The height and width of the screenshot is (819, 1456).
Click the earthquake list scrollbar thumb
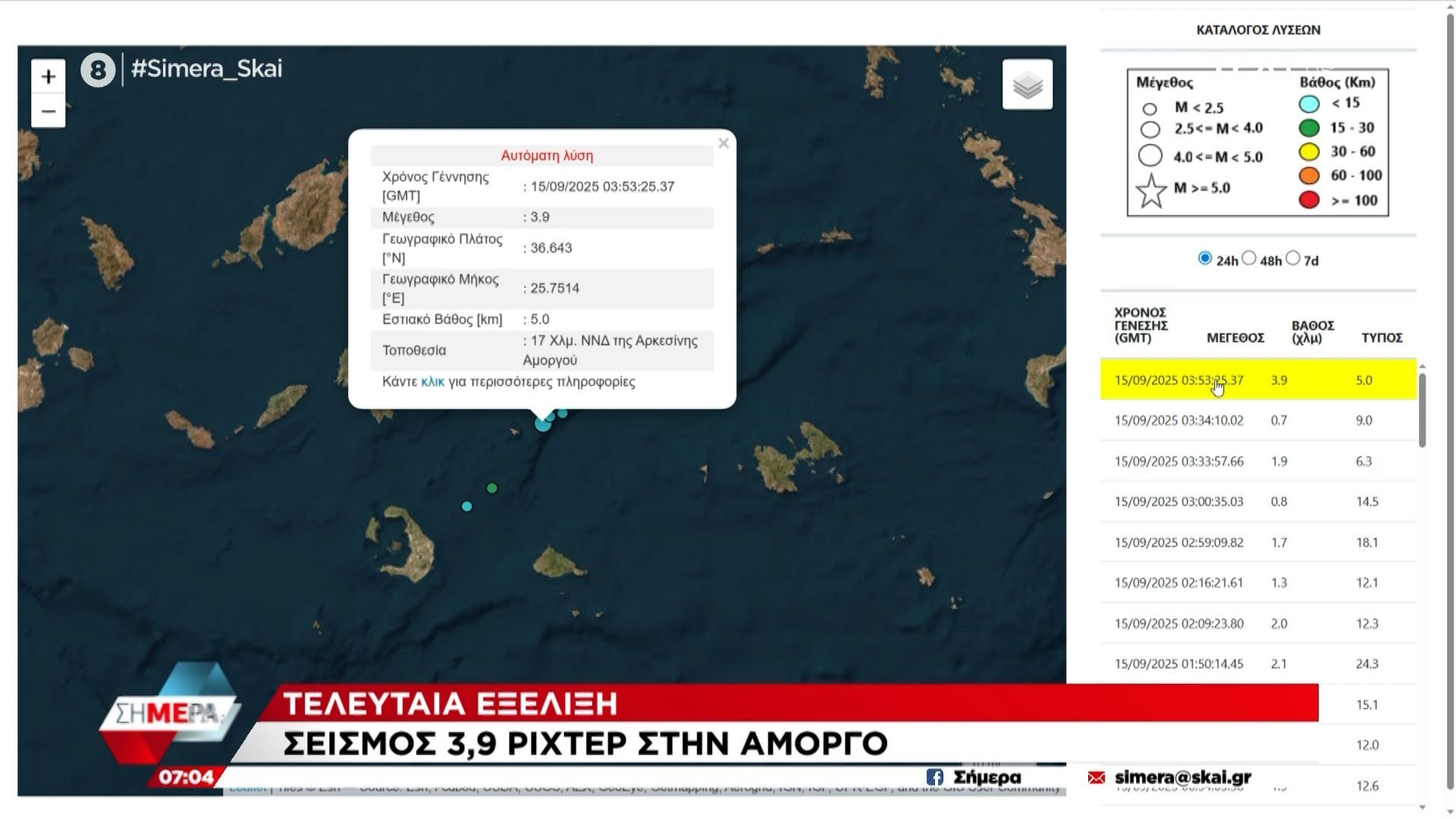(x=1422, y=409)
